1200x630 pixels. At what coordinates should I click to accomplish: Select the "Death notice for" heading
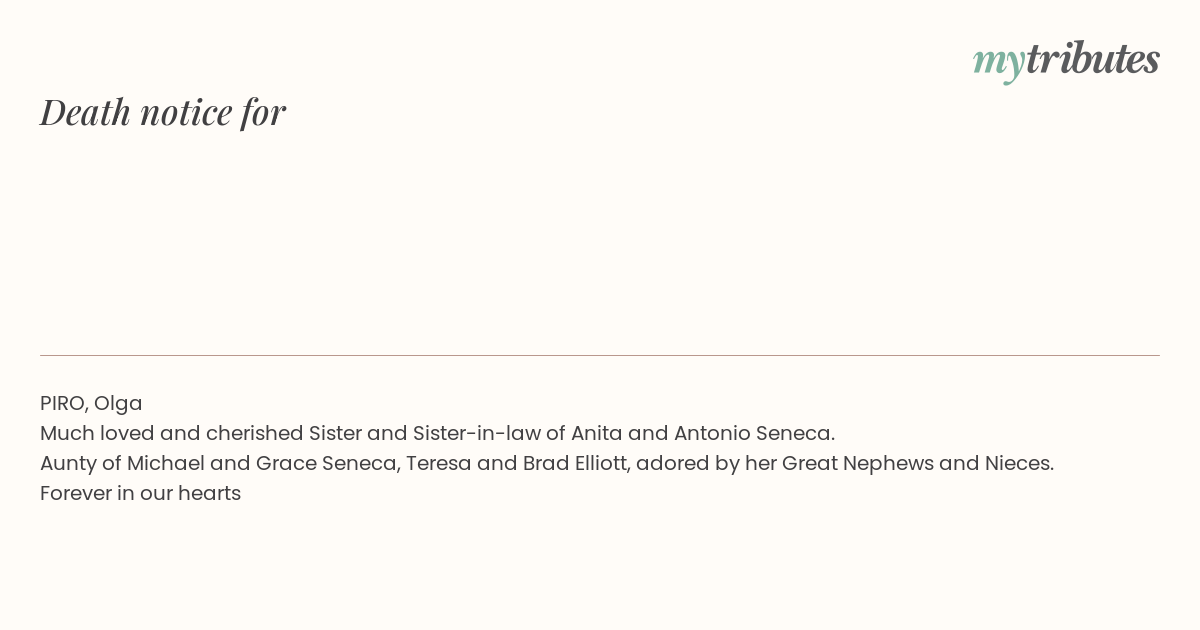163,112
